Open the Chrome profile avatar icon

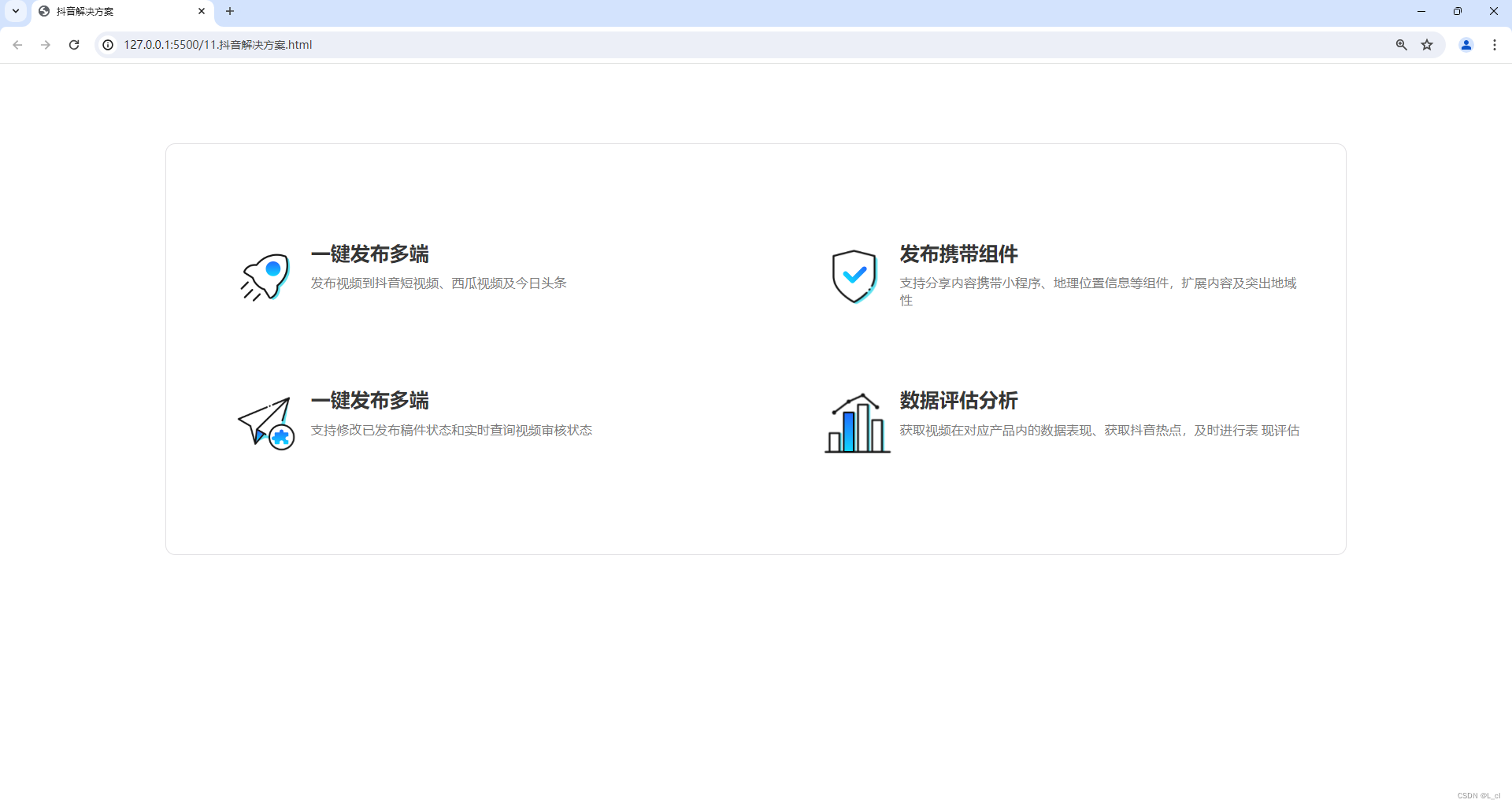(x=1466, y=45)
